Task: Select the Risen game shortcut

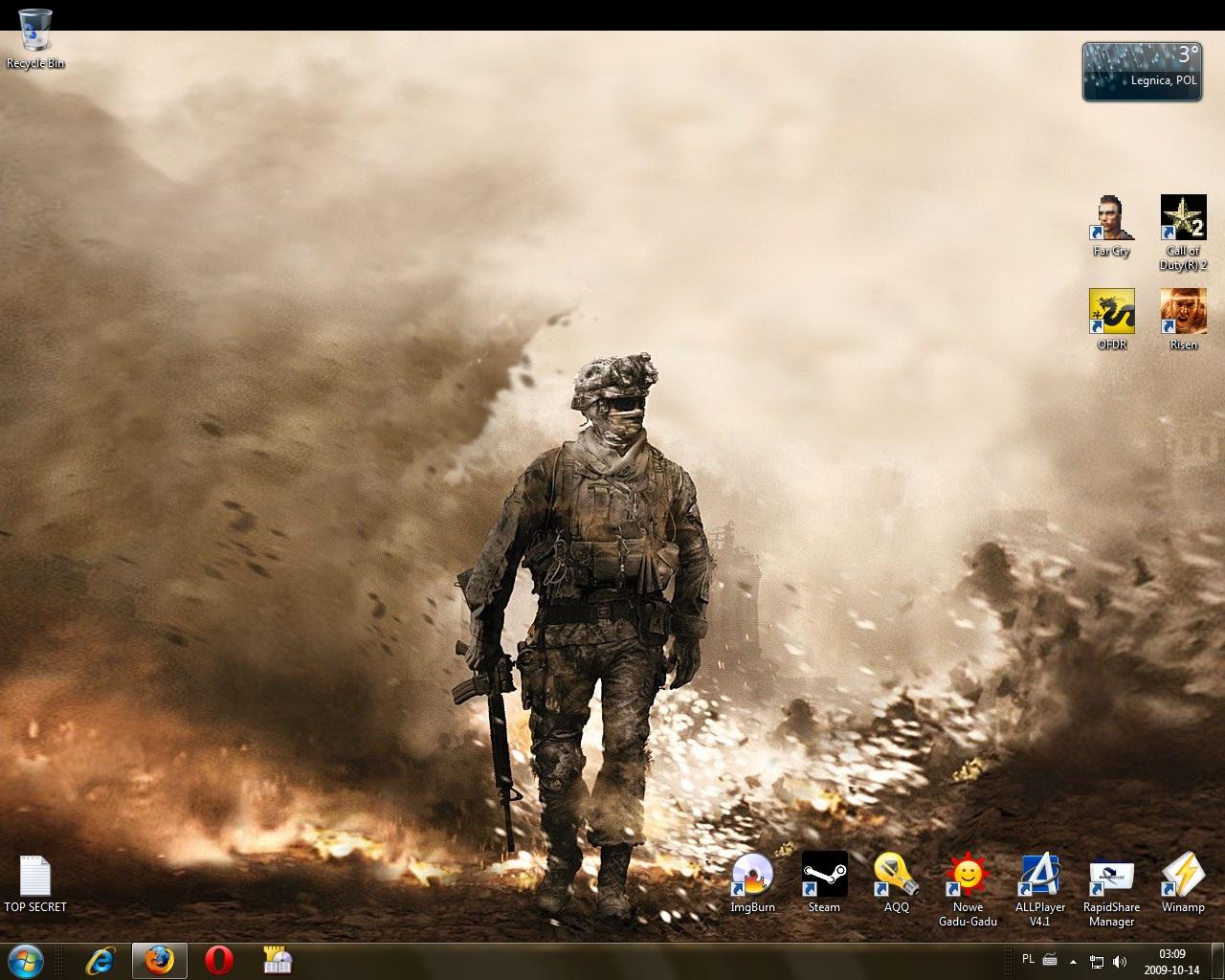Action: 1184,320
